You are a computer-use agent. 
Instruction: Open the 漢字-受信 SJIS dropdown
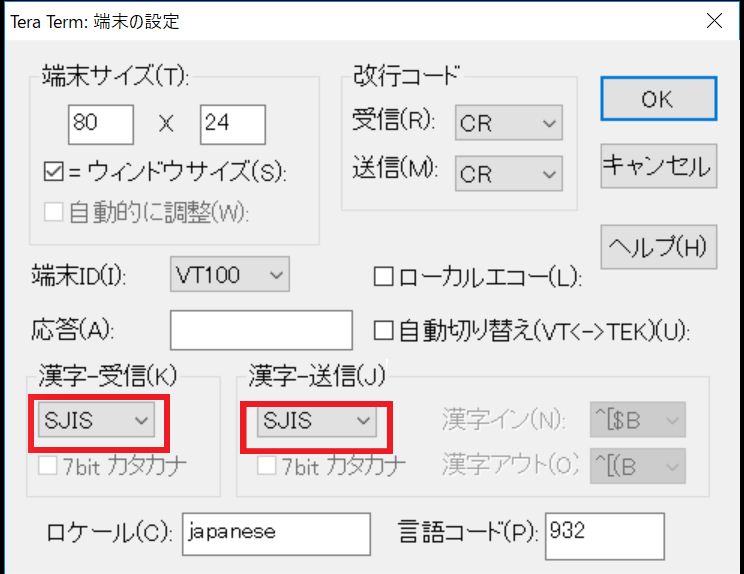point(97,421)
